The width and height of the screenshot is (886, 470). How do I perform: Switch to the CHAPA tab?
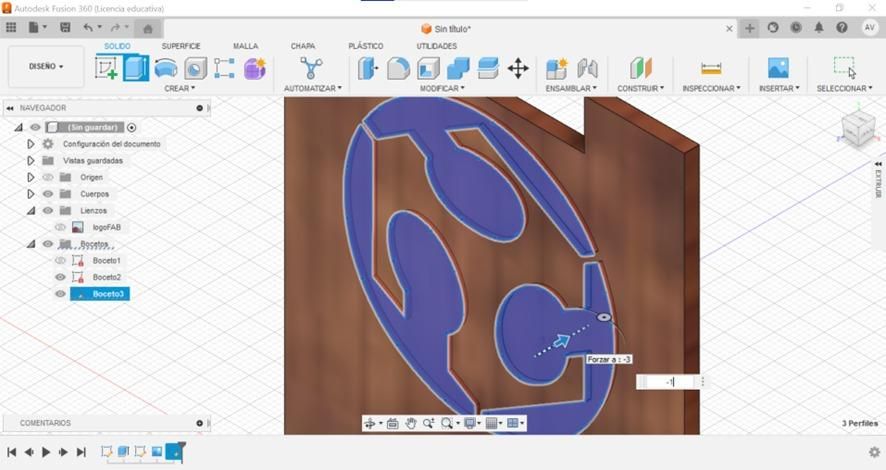(x=303, y=46)
